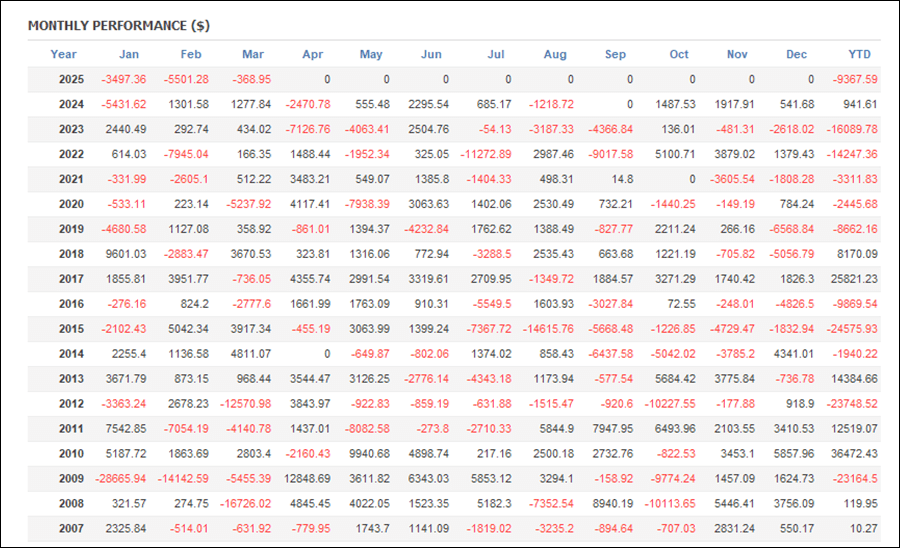
Task: Select the 2008 March value -16726.02
Action: pos(246,503)
